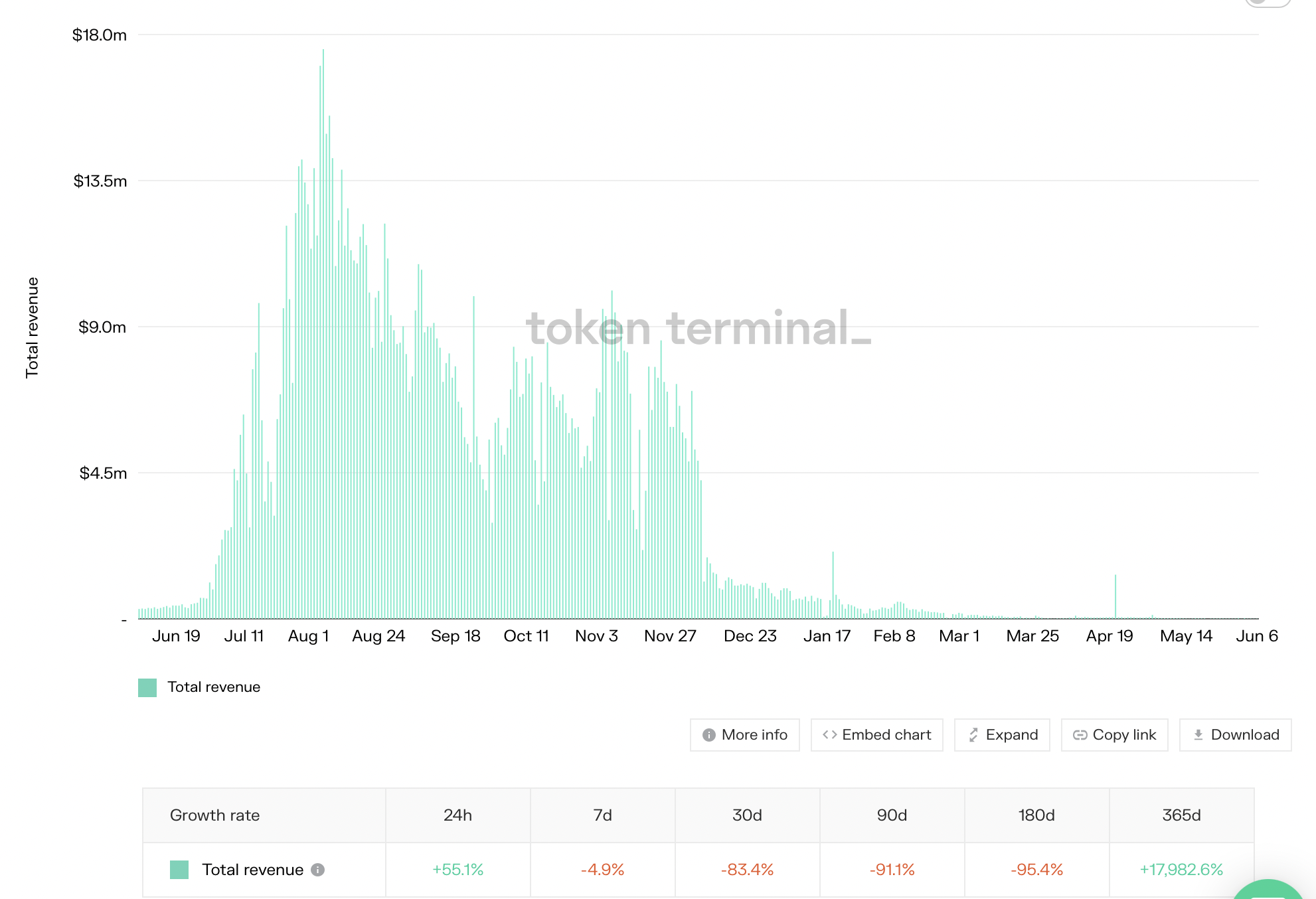The height and width of the screenshot is (899, 1316).
Task: Select the 365d growth rate column header
Action: 1181,815
